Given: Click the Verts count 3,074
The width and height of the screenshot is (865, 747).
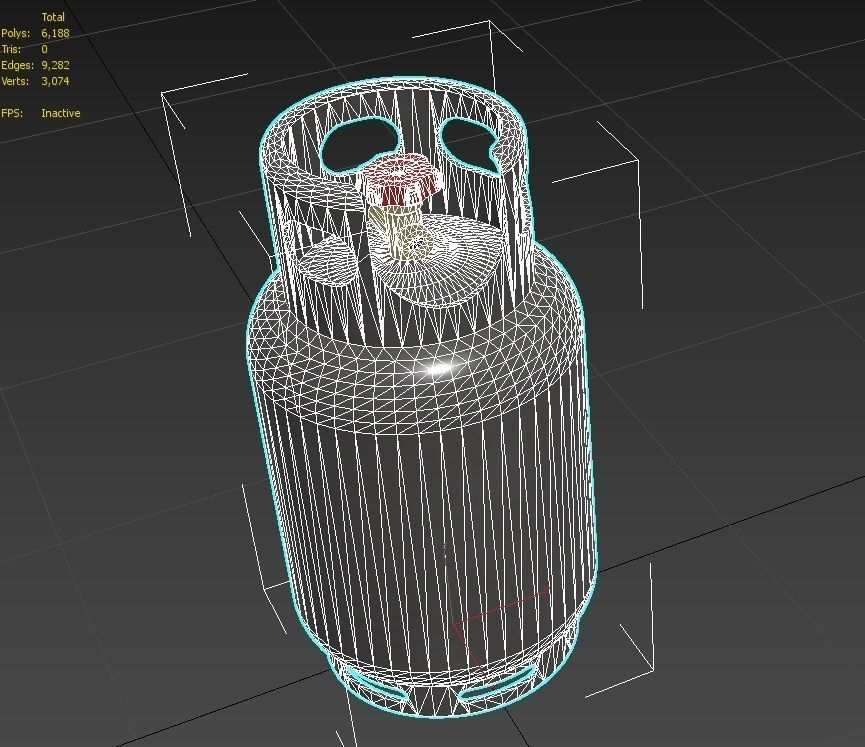Looking at the screenshot, I should [55, 81].
